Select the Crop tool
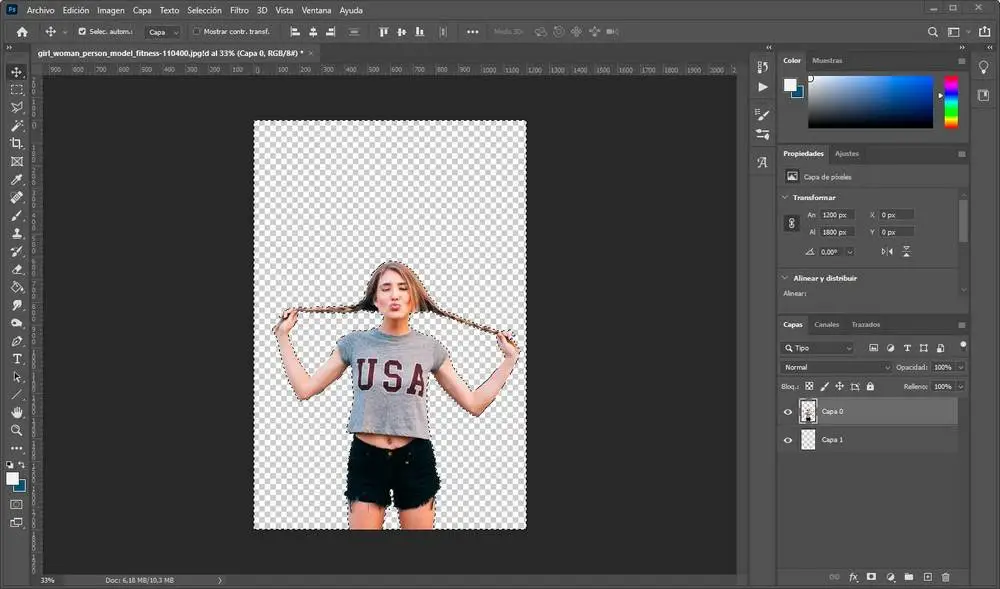 (x=17, y=144)
